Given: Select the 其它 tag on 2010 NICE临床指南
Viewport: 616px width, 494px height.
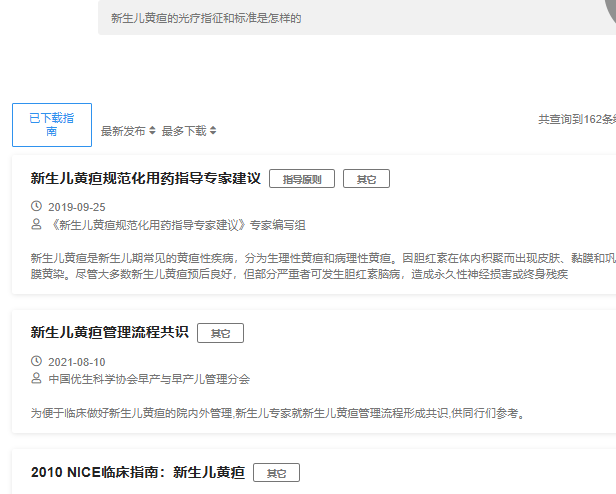Looking at the screenshot, I should pyautogui.click(x=276, y=473).
